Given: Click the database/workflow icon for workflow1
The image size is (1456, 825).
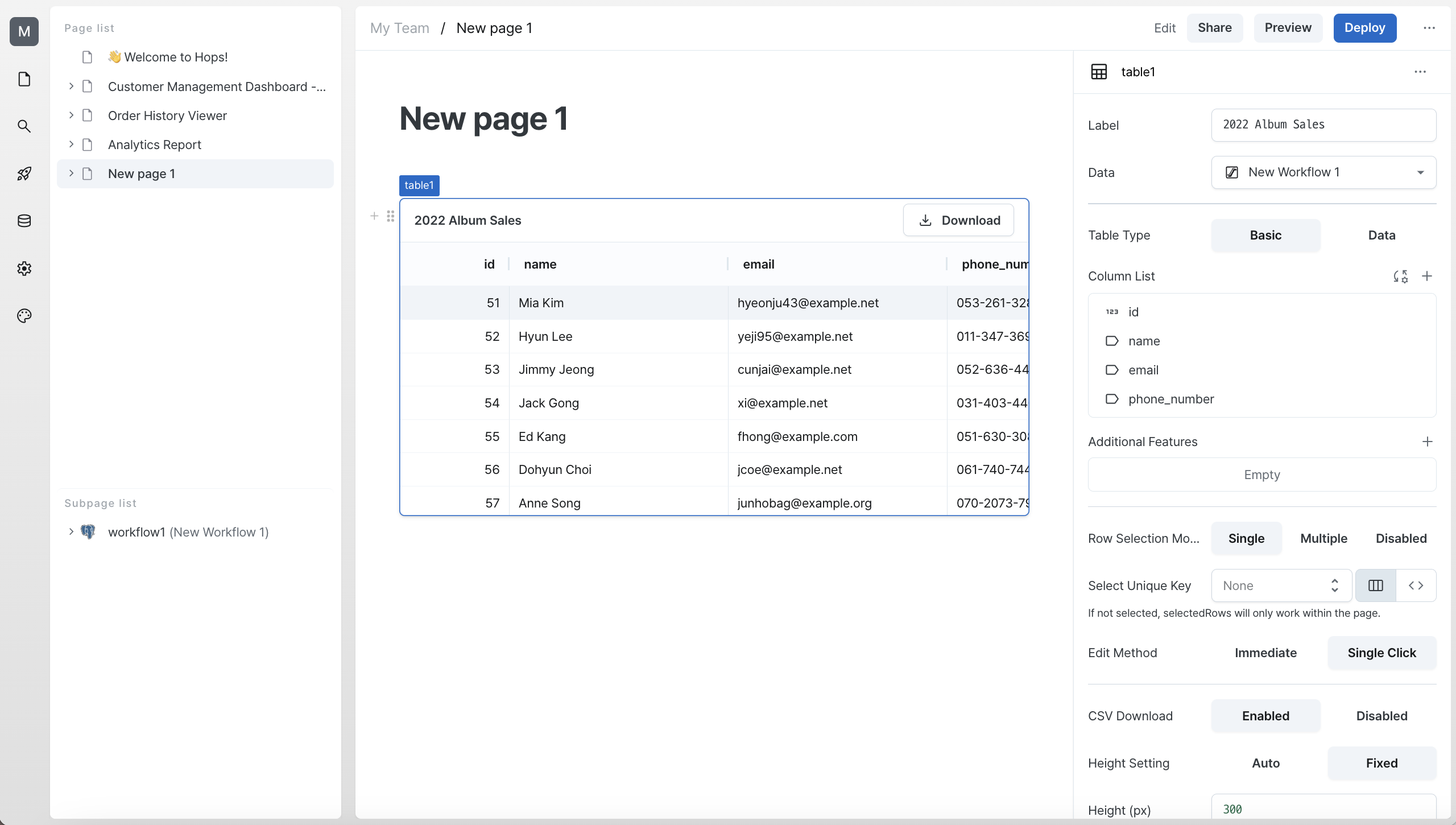Looking at the screenshot, I should (x=88, y=531).
